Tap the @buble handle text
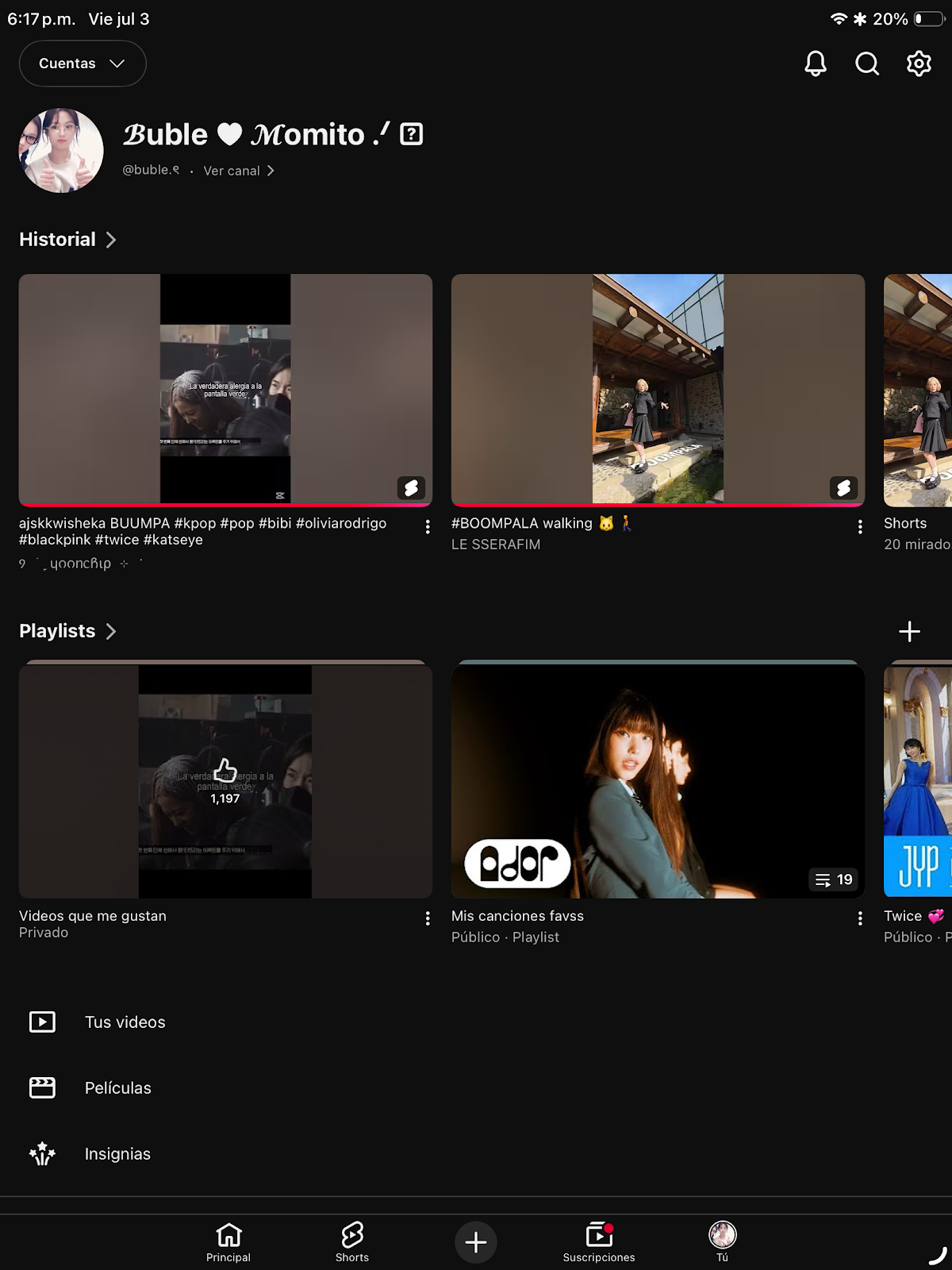Viewport: 952px width, 1270px height. pos(151,170)
